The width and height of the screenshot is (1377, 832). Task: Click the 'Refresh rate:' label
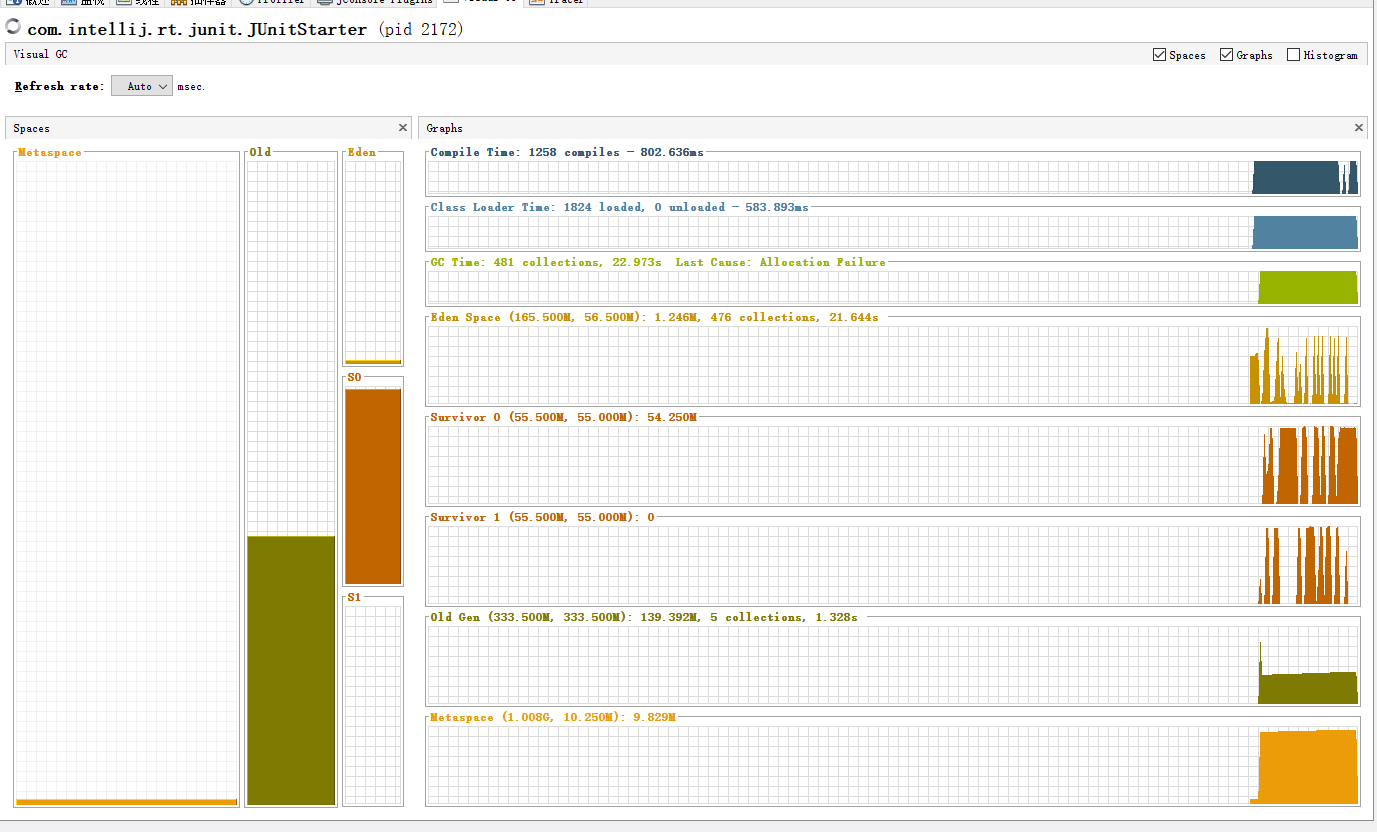click(x=59, y=87)
